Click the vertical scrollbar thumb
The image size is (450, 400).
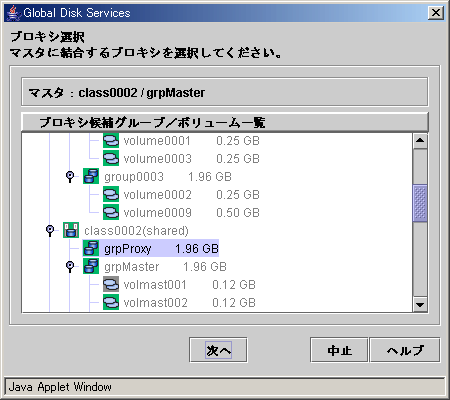click(x=420, y=203)
